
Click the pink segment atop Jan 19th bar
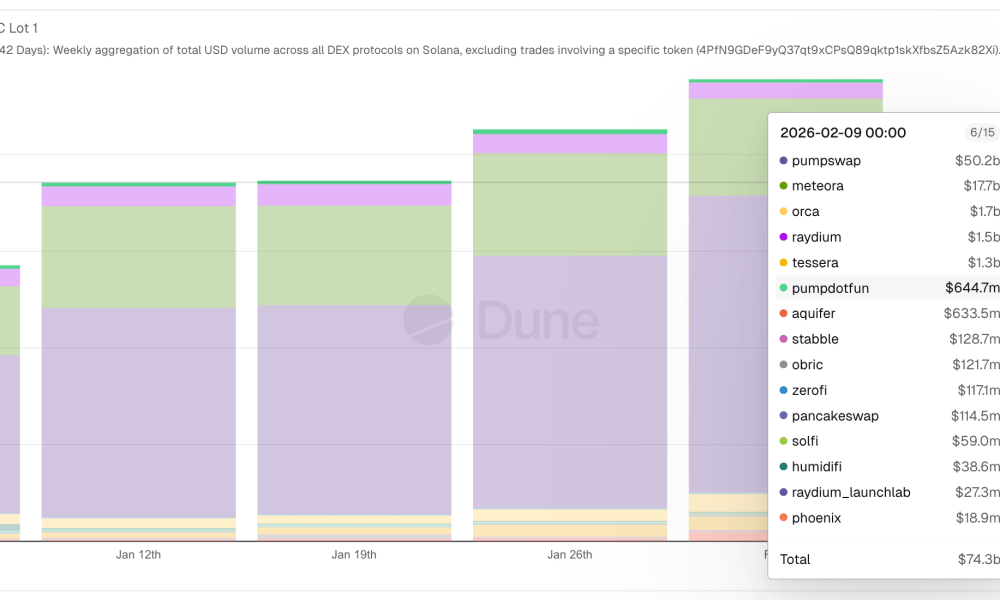click(x=354, y=195)
